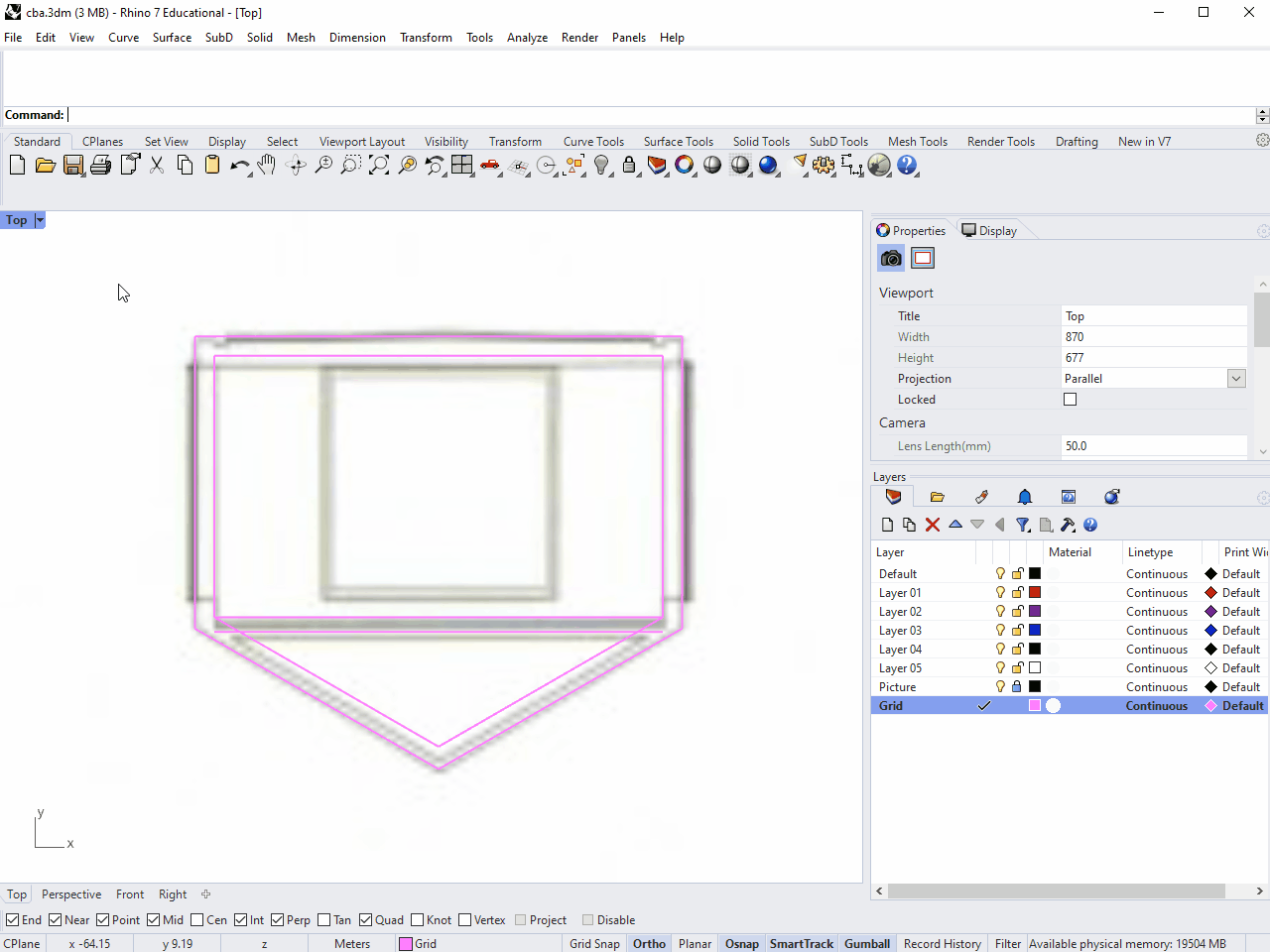Select the Rotate View tool
Viewport: 1270px width, 952px height.
(296, 166)
